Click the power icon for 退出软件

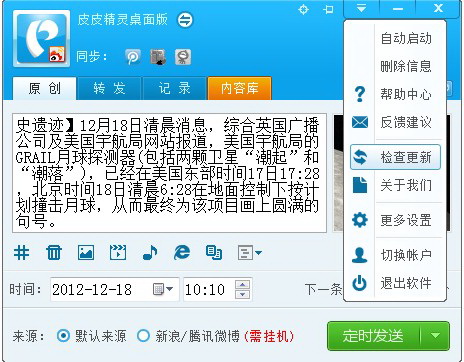pos(360,283)
